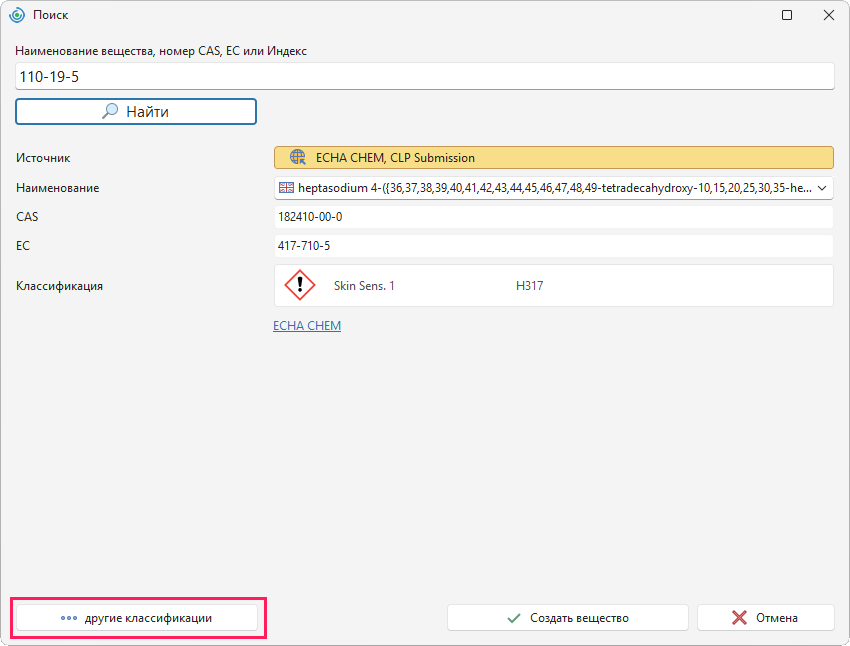Click the UK flag icon in name field
The width and height of the screenshot is (850, 646).
point(286,188)
